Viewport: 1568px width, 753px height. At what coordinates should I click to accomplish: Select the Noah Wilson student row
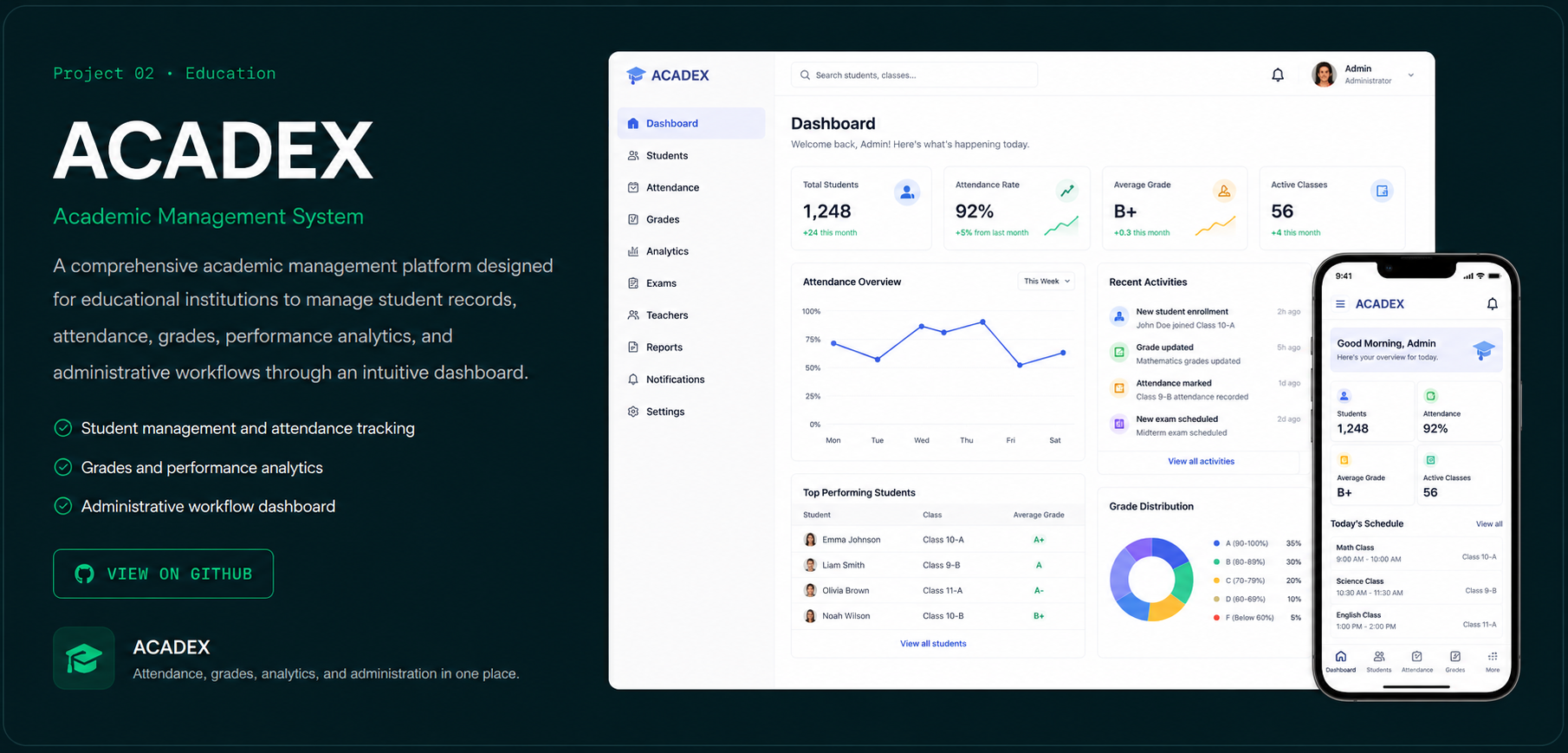coord(938,616)
